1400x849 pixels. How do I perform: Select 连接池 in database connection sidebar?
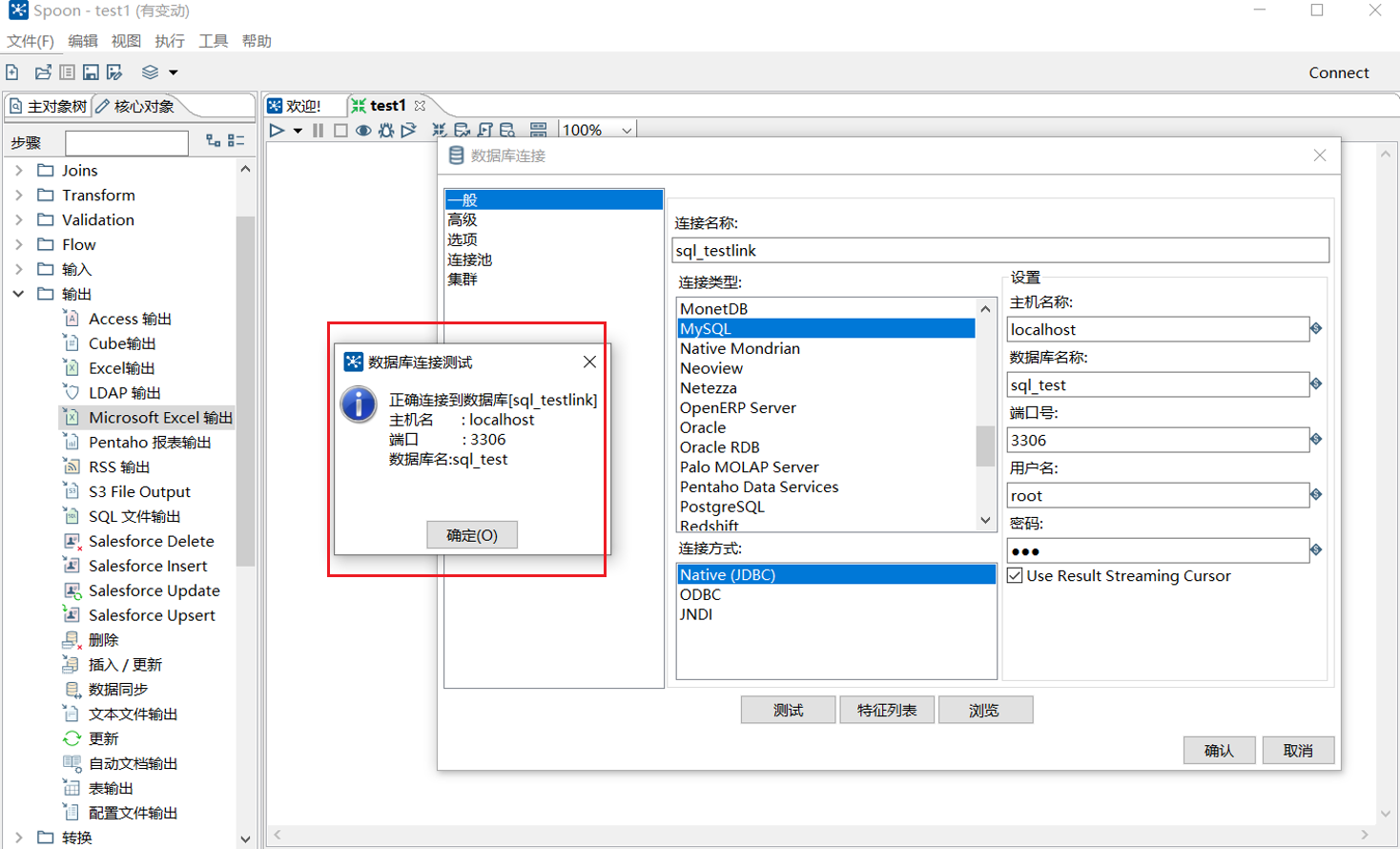[470, 259]
